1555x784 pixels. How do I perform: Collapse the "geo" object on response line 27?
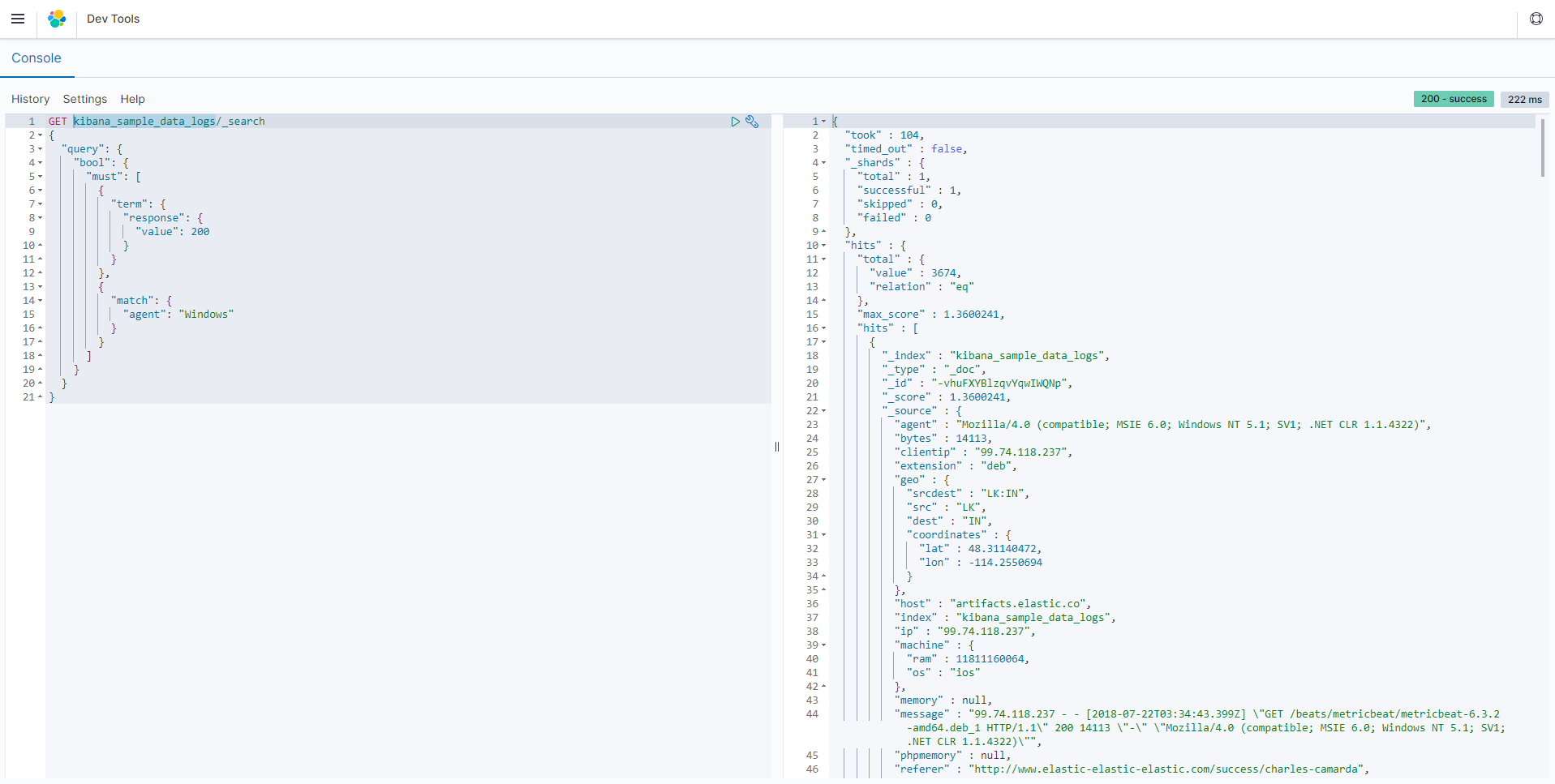point(824,480)
